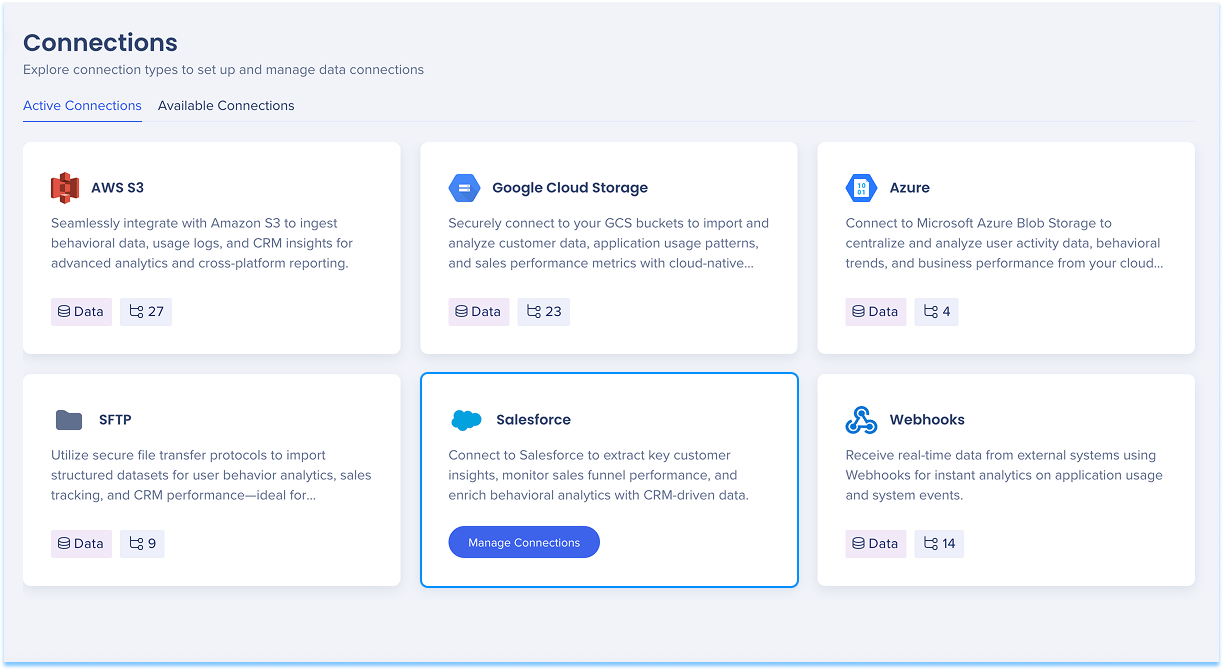Viewport: 1223px width, 670px height.
Task: Click the 14 connections badge on Webhooks
Action: click(x=939, y=544)
